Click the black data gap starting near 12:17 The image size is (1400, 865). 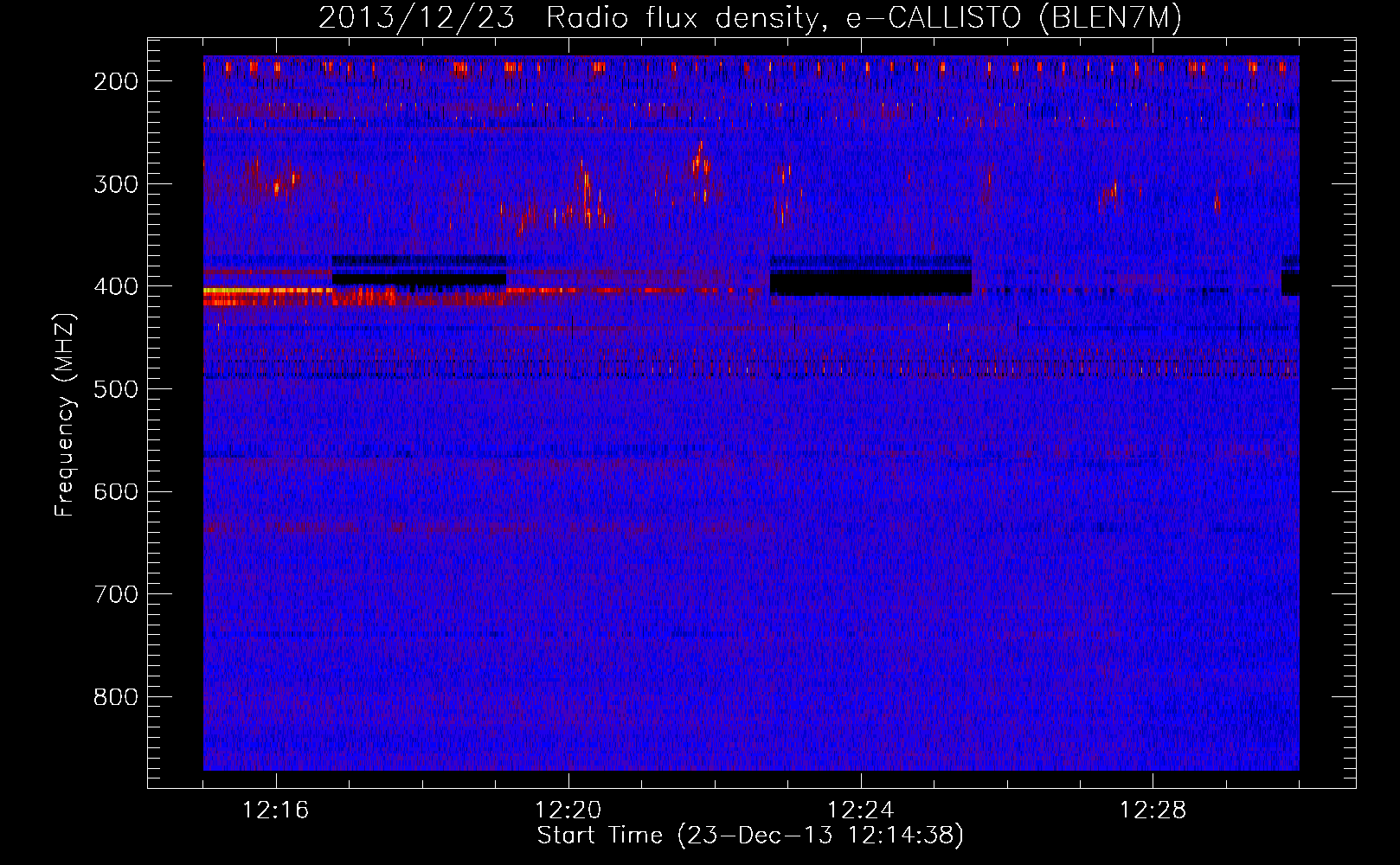[419, 279]
